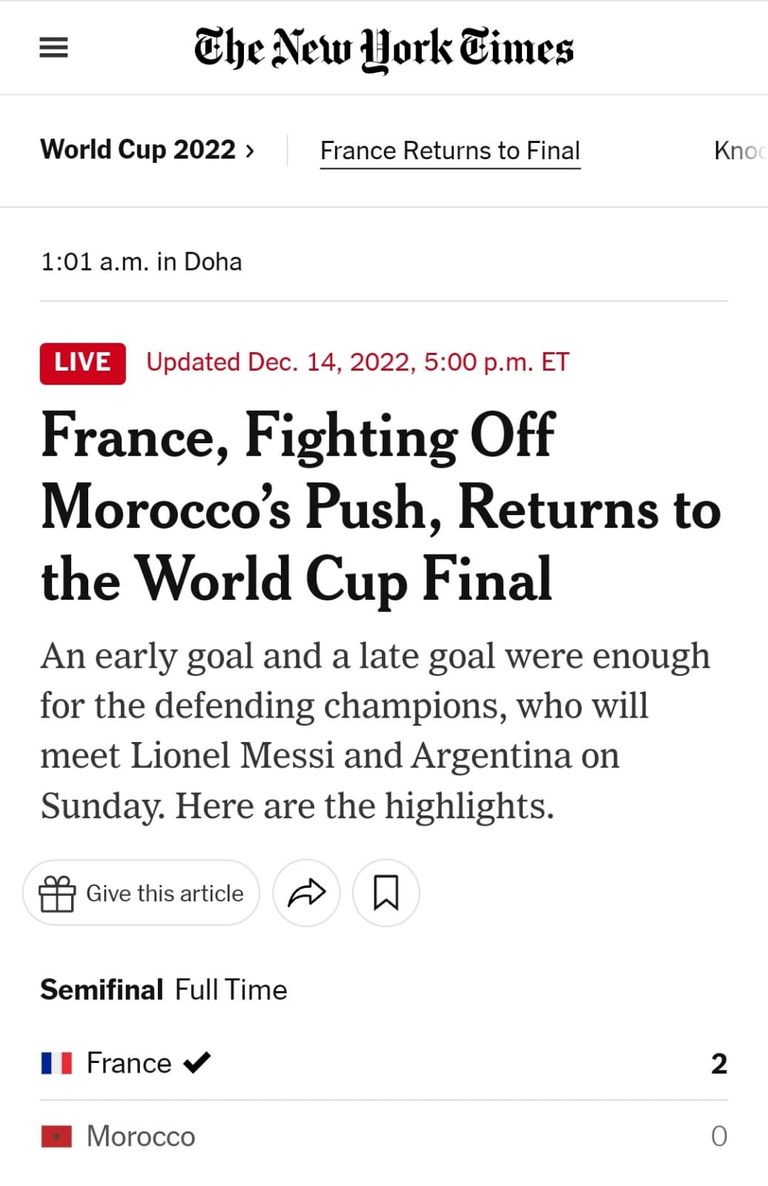The height and width of the screenshot is (1186, 768).
Task: Select the France Returns to Final tab
Action: pyautogui.click(x=450, y=151)
